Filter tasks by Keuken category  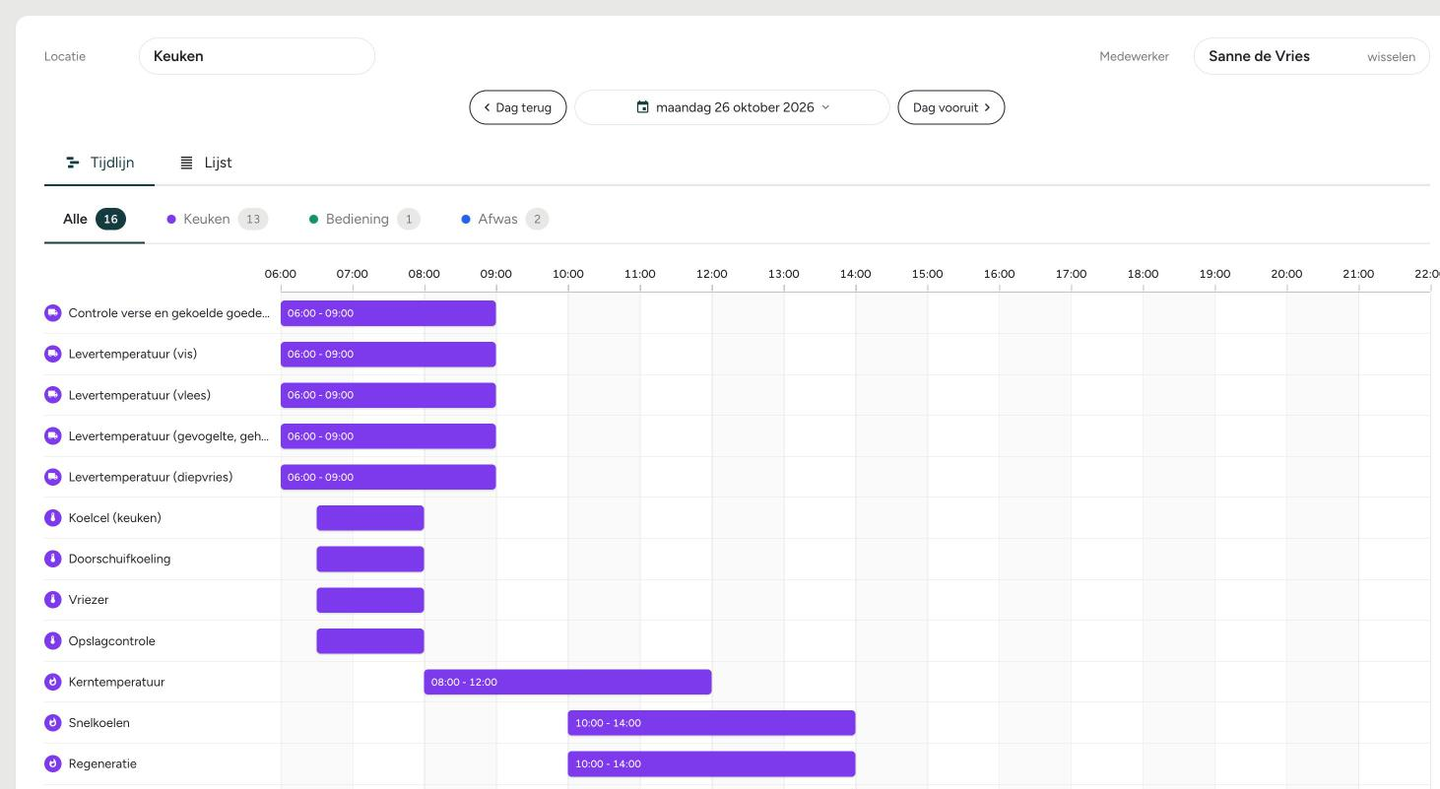pos(217,219)
